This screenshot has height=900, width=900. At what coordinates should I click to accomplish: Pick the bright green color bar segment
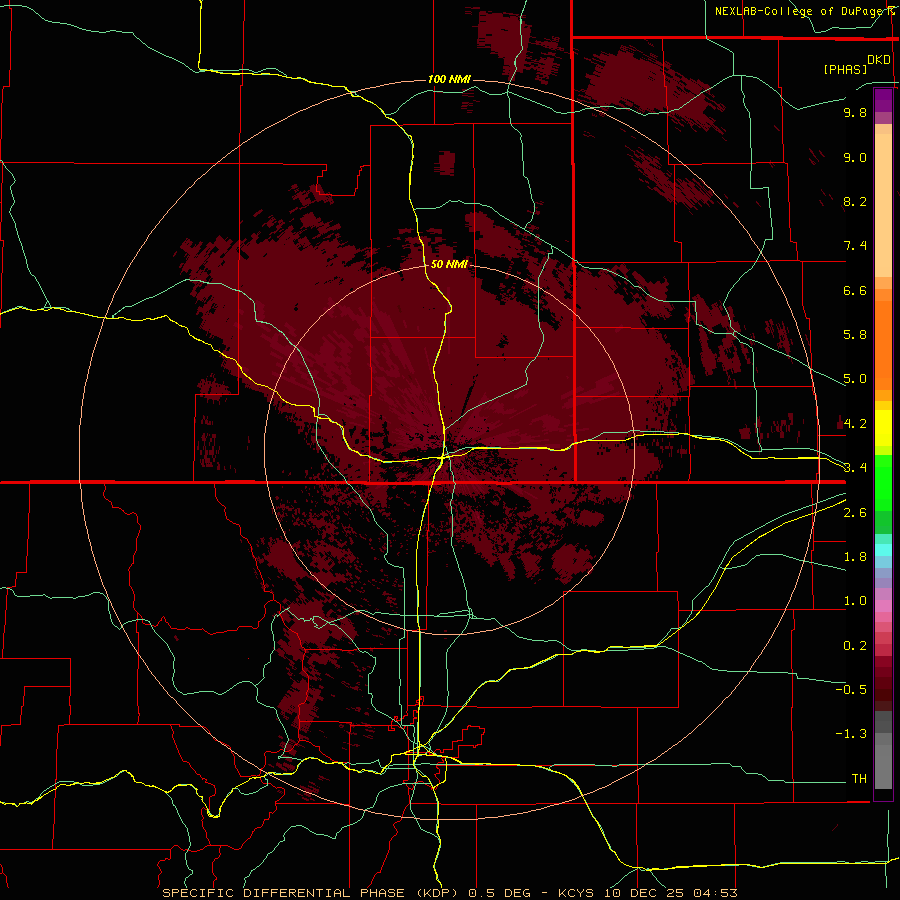pos(883,482)
